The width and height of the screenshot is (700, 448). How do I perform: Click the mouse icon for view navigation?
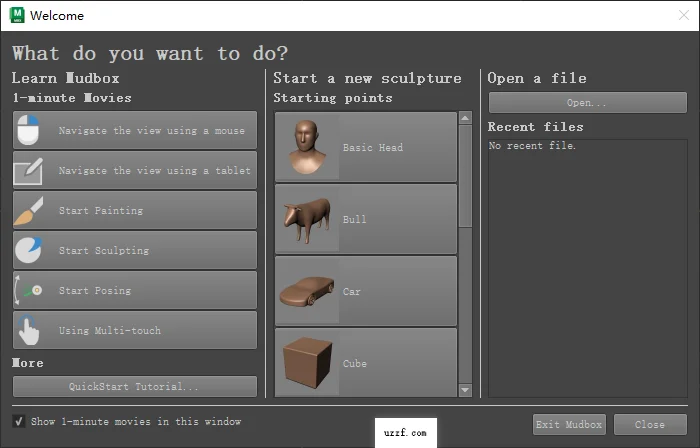[x=28, y=130]
